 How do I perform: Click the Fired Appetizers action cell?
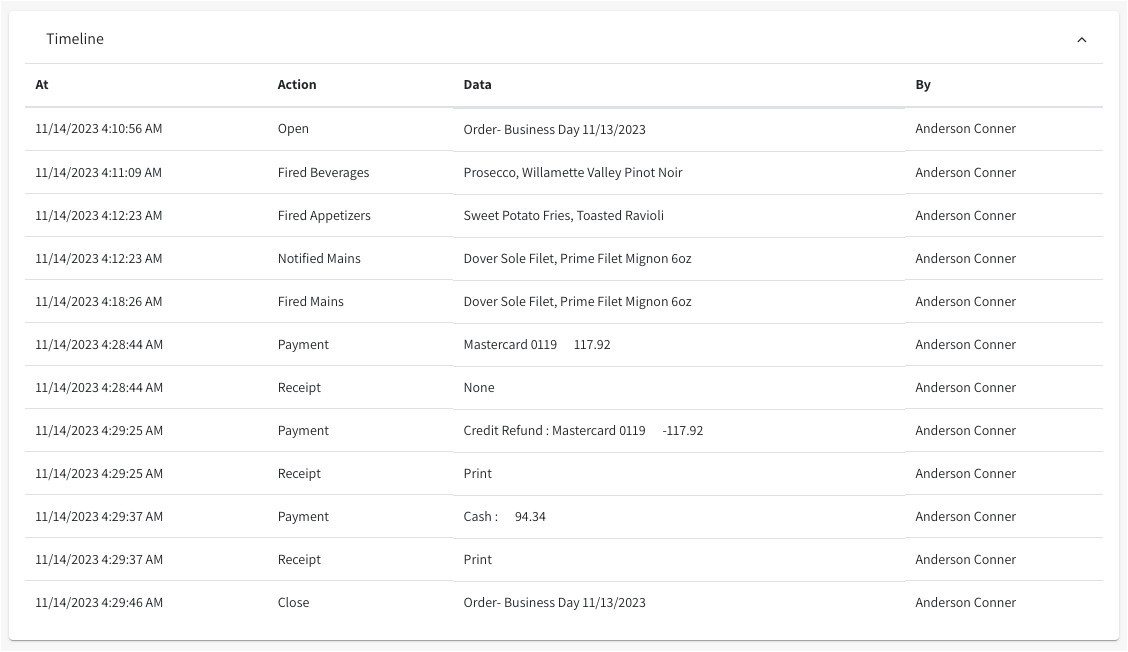(324, 216)
